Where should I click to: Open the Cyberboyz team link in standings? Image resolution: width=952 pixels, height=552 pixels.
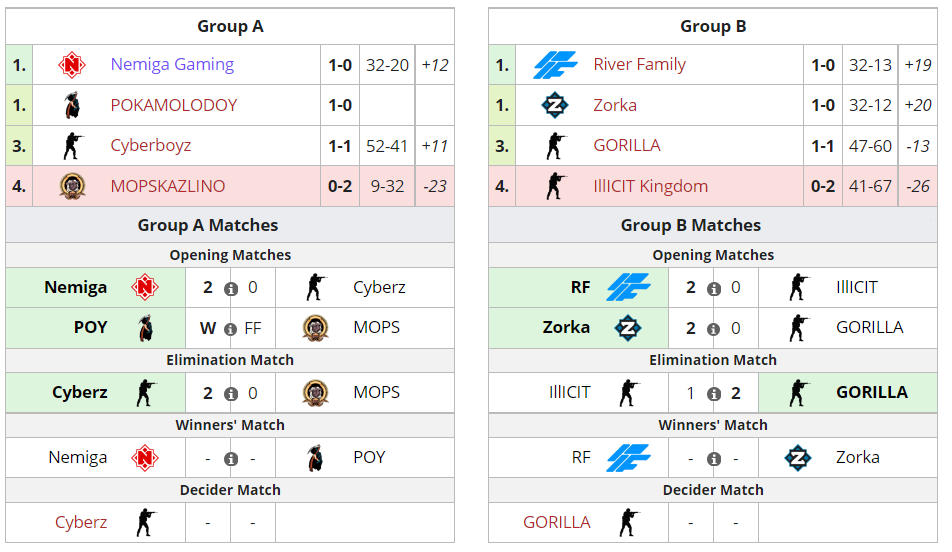click(151, 146)
